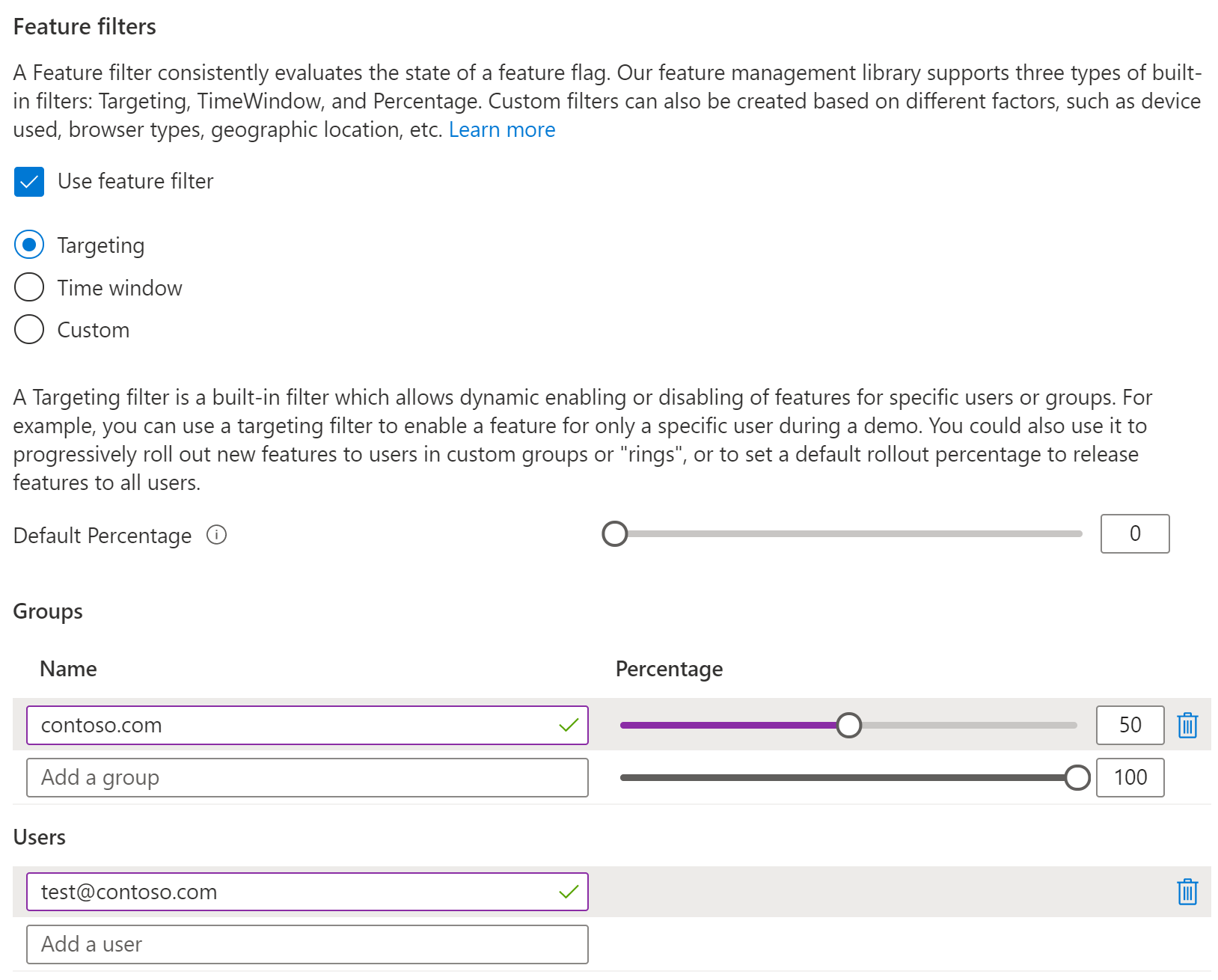Click the test@contoso.com user name field
1218x980 pixels.
(292, 892)
